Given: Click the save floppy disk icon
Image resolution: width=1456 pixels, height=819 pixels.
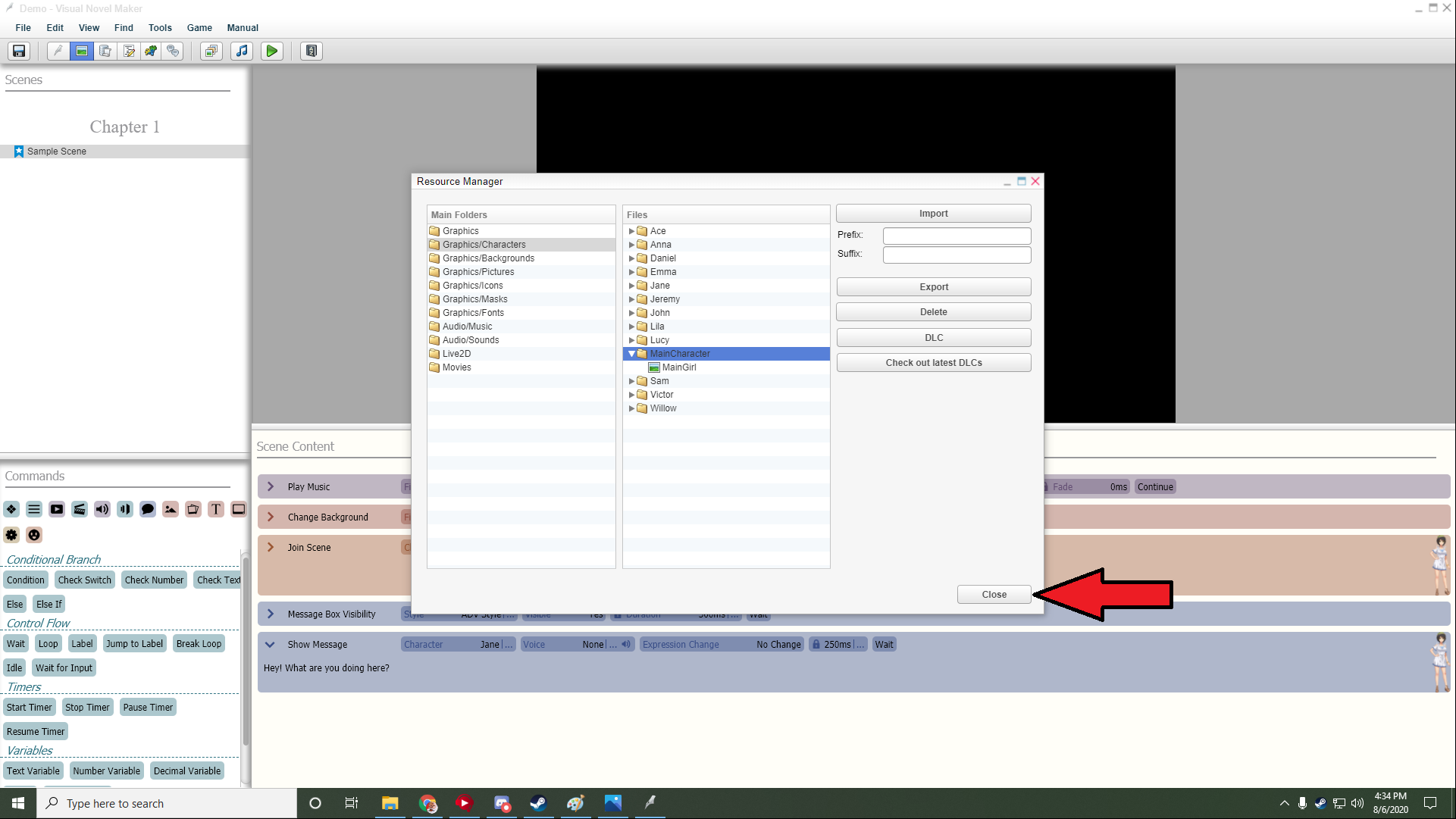Looking at the screenshot, I should point(19,51).
